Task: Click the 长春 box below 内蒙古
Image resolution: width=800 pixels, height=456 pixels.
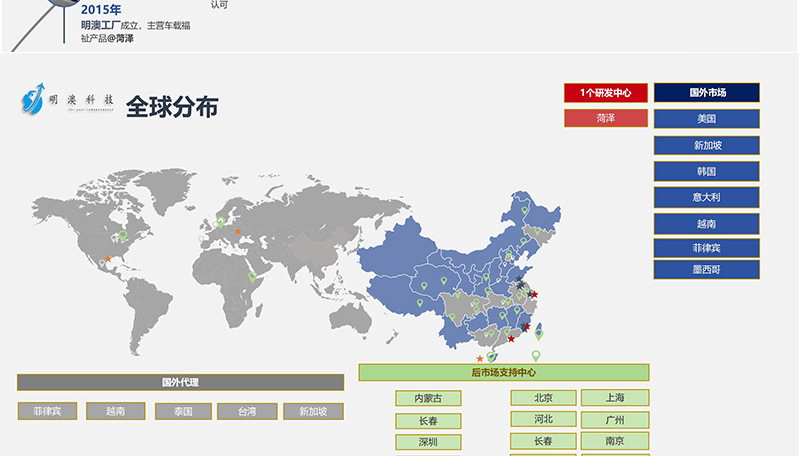Action: coord(428,421)
